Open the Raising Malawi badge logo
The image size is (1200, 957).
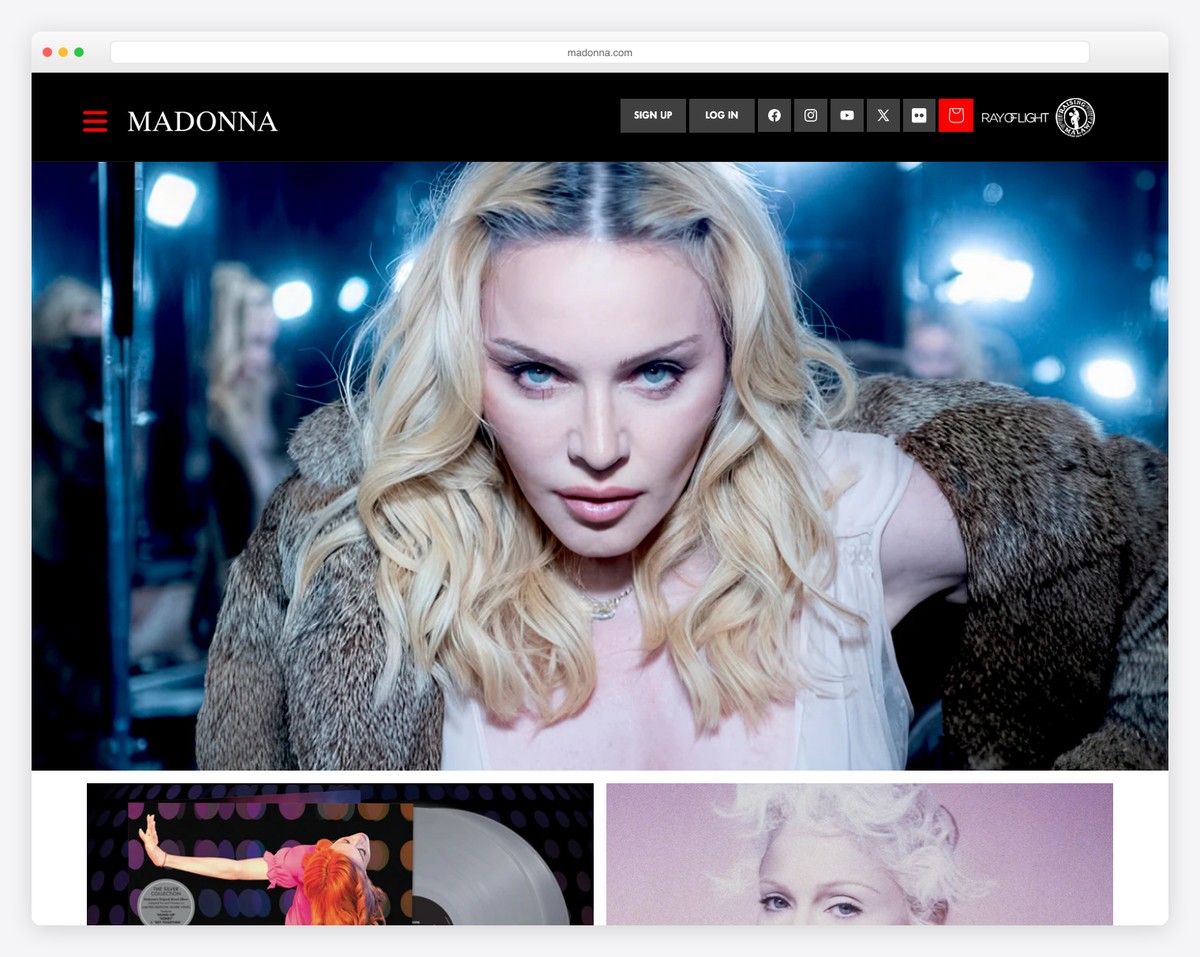(x=1075, y=116)
